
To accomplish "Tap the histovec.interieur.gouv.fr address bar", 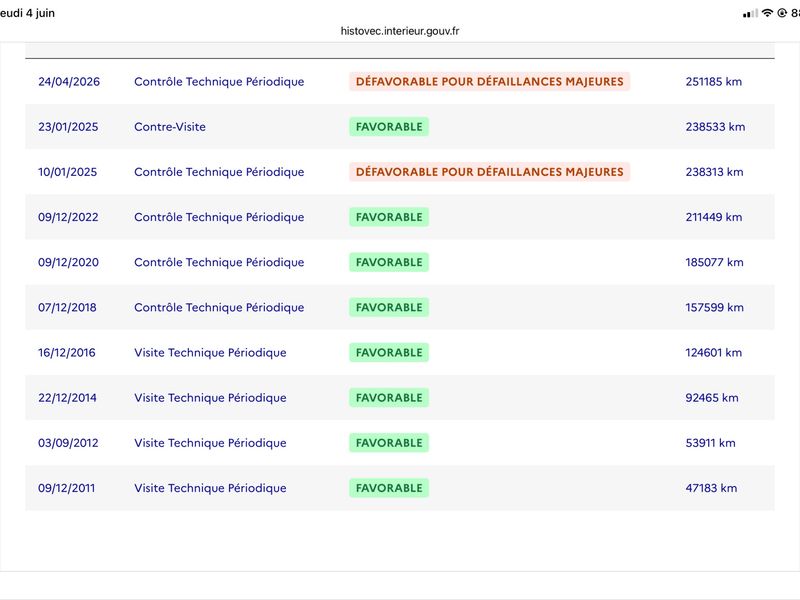I will point(399,31).
